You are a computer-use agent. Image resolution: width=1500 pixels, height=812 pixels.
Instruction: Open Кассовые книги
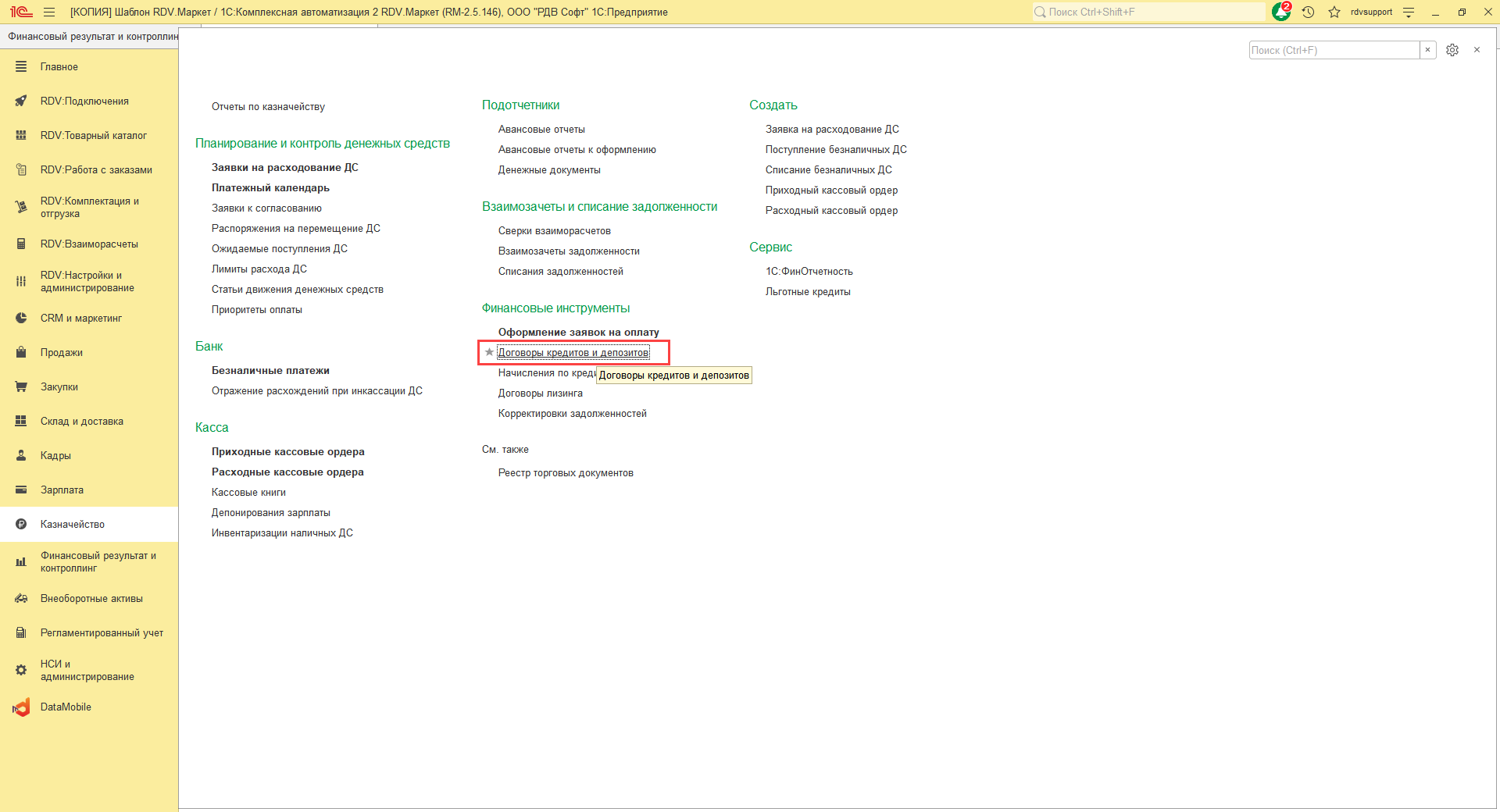248,493
